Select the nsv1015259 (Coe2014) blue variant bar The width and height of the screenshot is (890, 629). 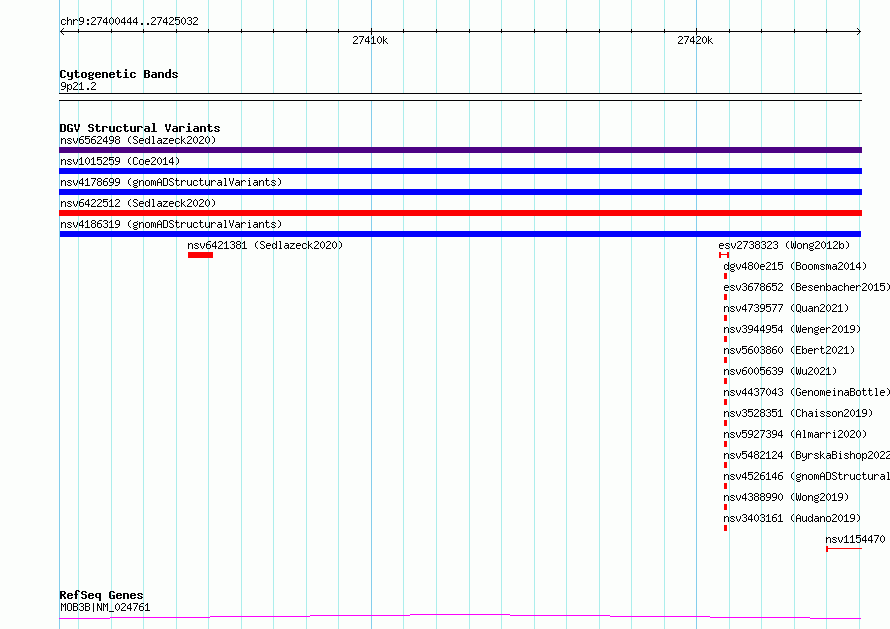click(x=460, y=171)
